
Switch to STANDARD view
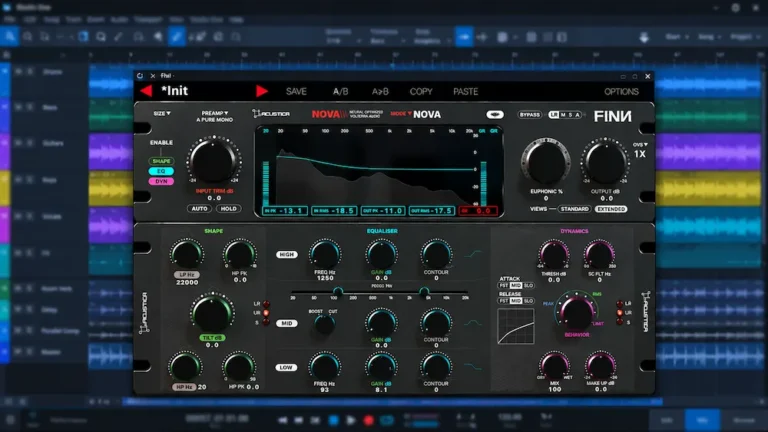click(x=575, y=209)
